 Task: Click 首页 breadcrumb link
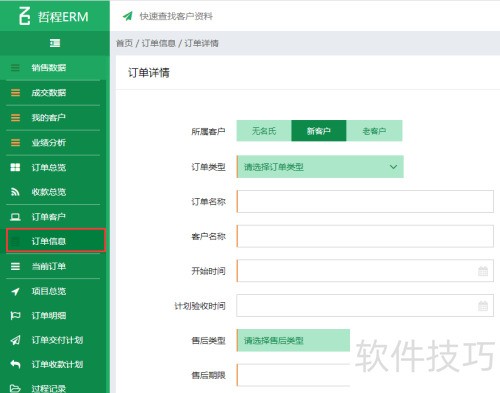pos(124,43)
